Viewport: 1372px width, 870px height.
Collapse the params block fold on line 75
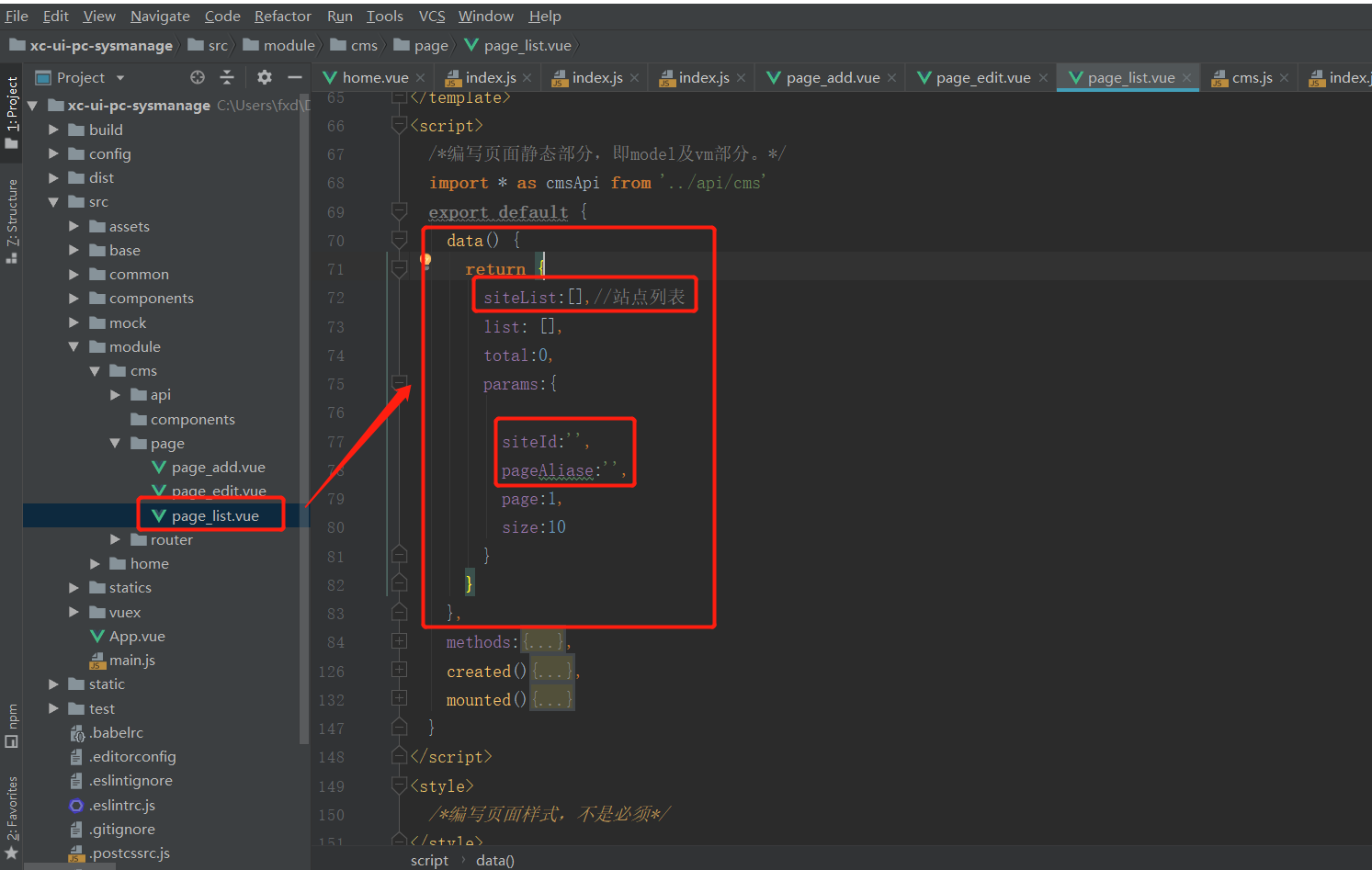point(399,382)
